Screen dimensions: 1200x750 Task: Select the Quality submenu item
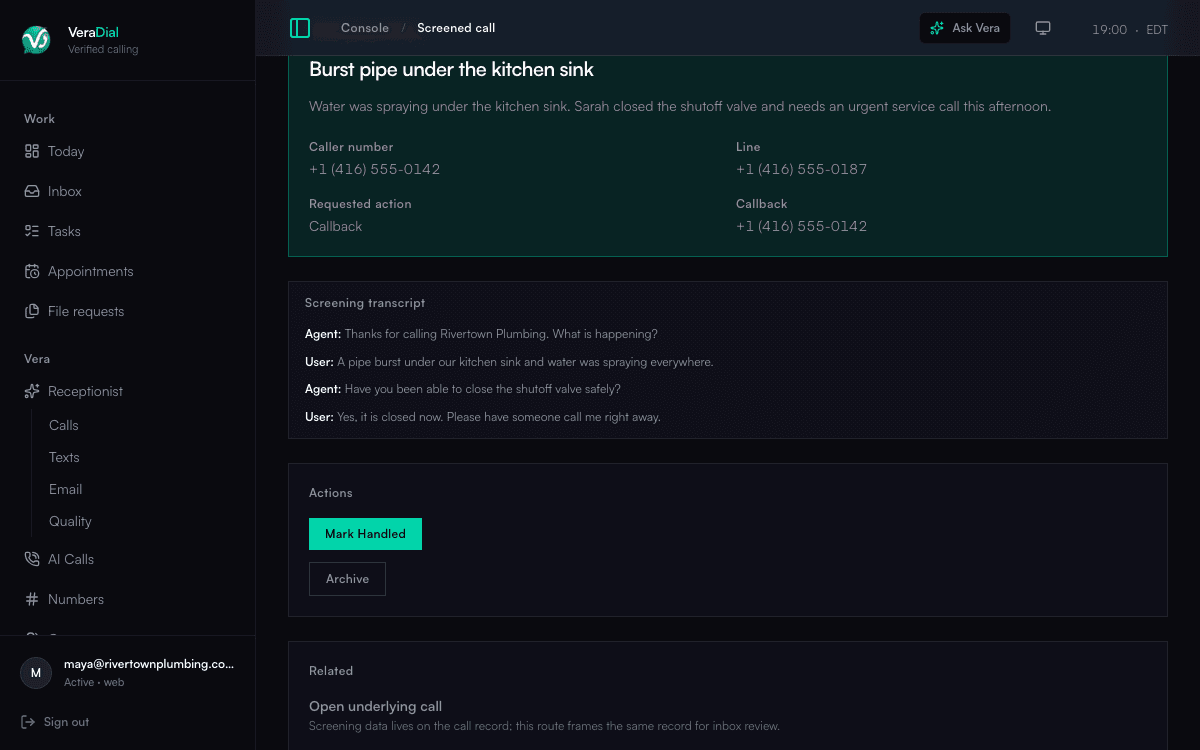tap(70, 521)
